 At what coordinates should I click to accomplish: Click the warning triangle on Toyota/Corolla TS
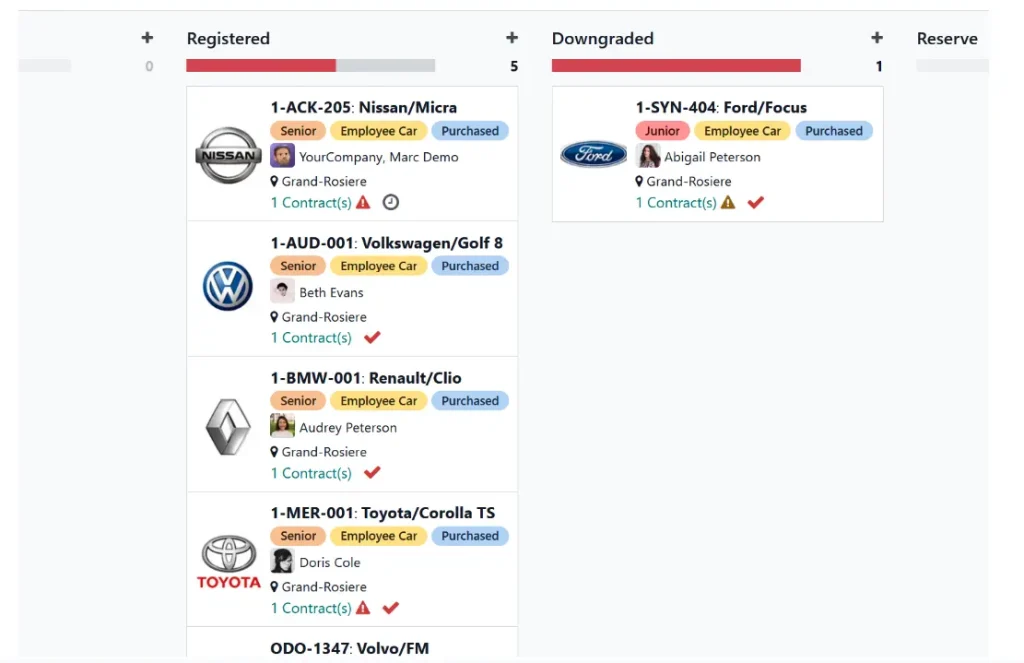click(363, 608)
